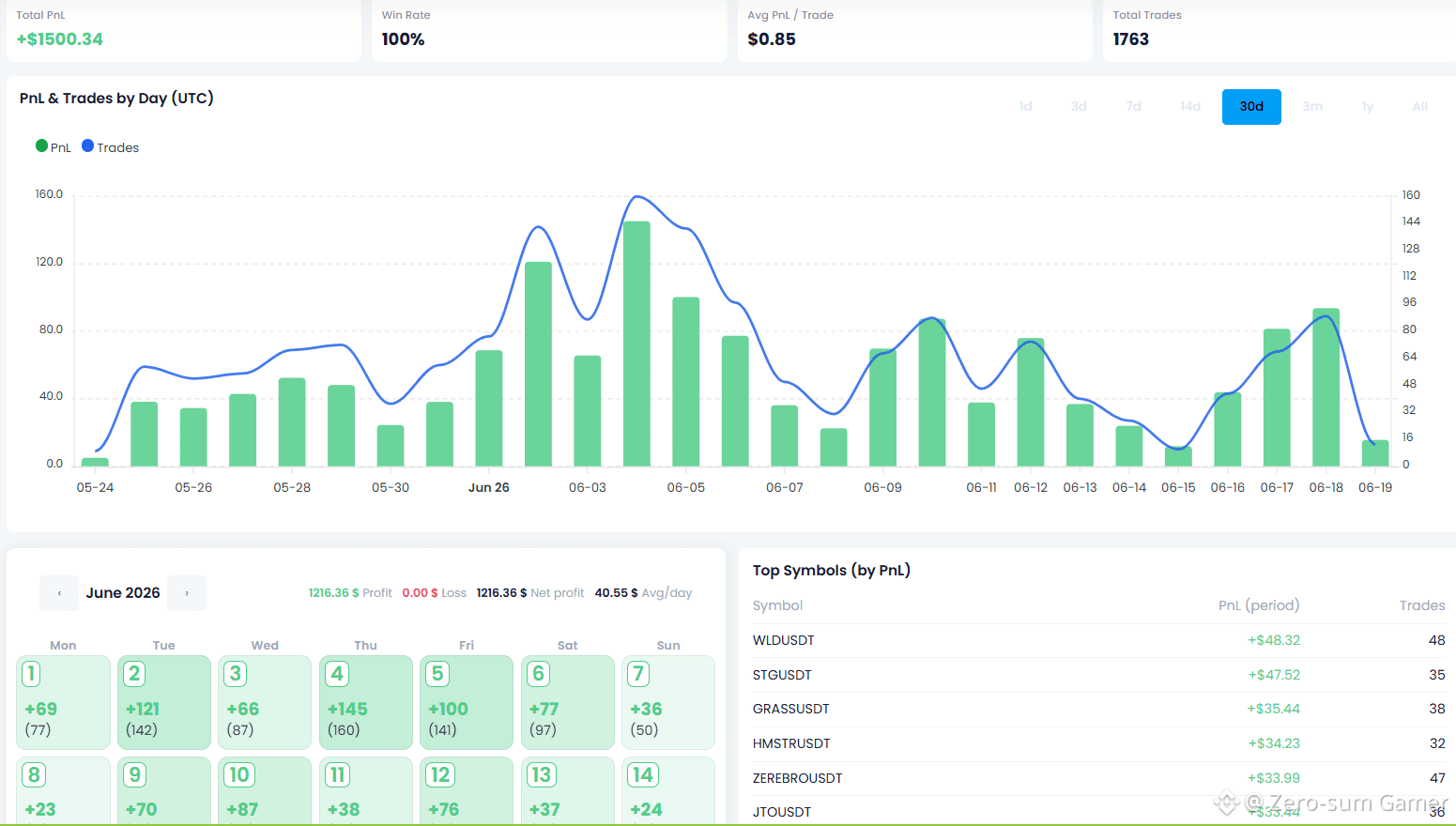Screen dimensions: 1456x826
Task: Select the 1d time range
Action: [x=1025, y=107]
